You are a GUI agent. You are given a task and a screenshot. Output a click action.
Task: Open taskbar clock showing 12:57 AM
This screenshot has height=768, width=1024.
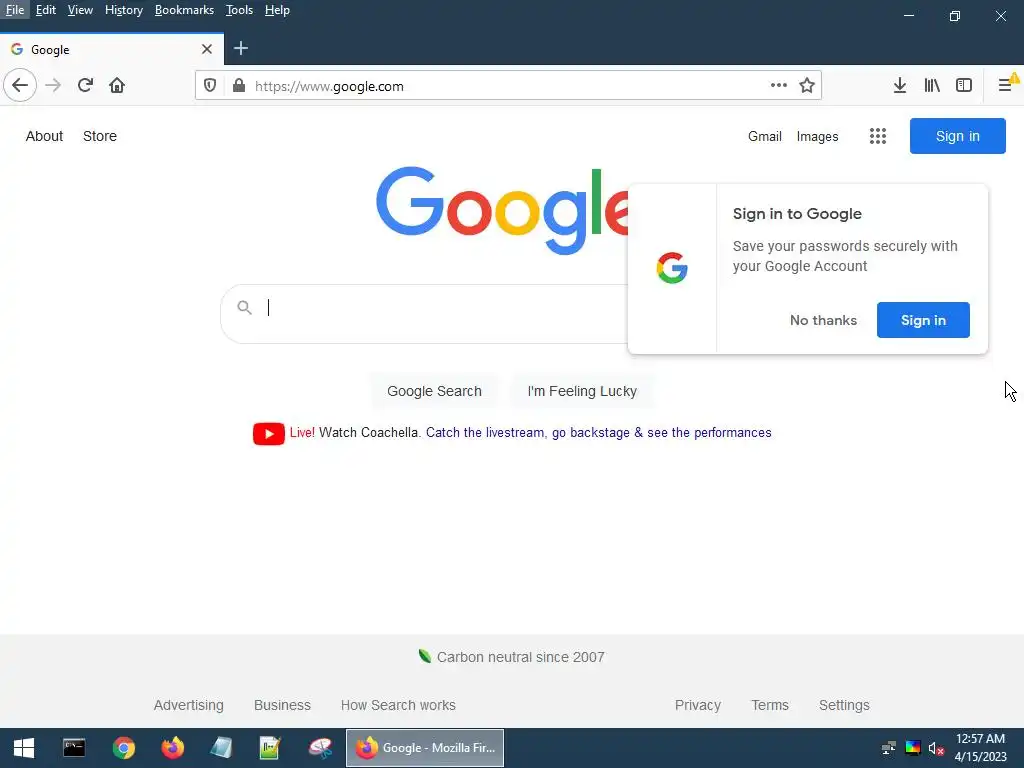pos(980,748)
